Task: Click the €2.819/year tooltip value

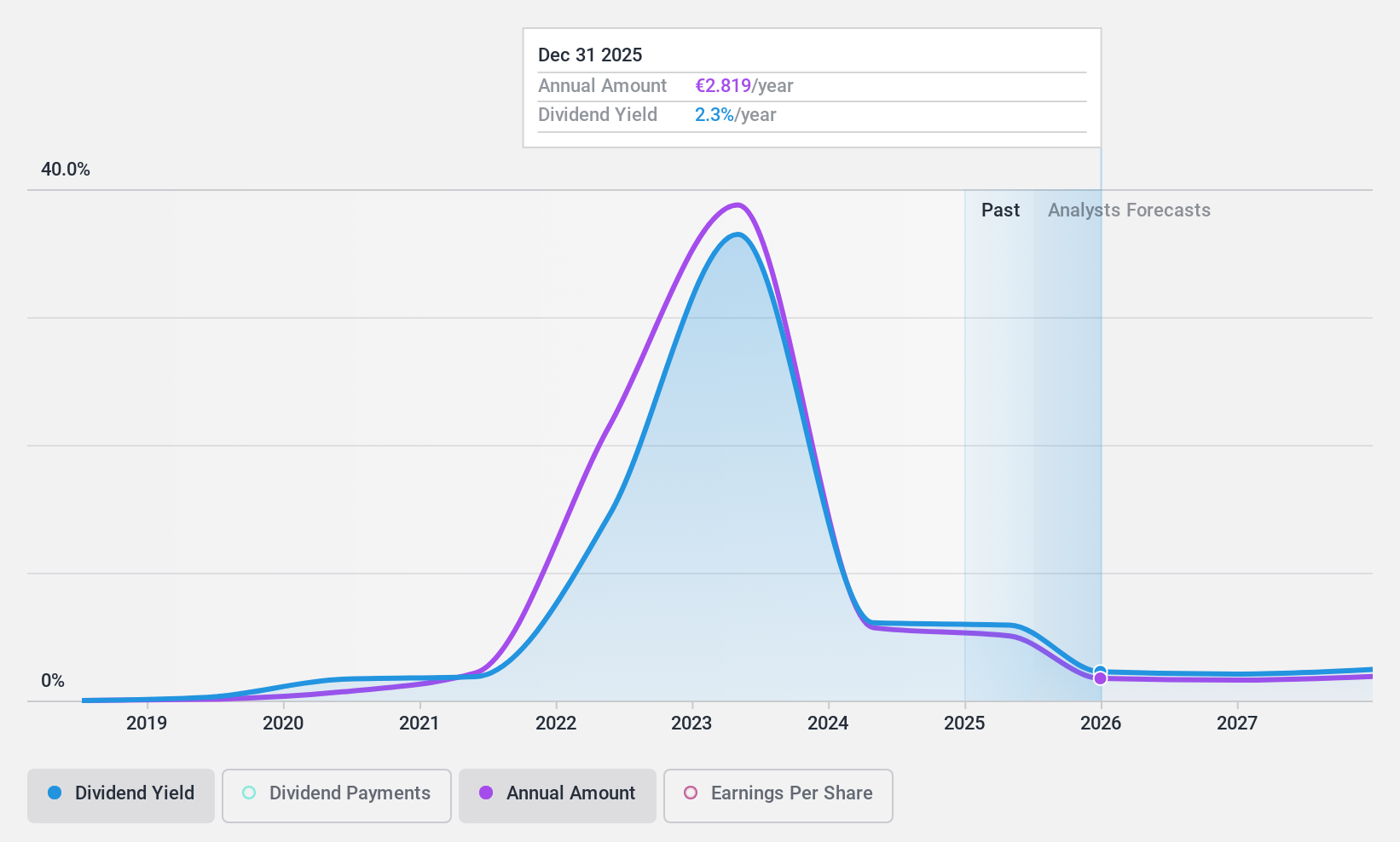Action: (744, 86)
